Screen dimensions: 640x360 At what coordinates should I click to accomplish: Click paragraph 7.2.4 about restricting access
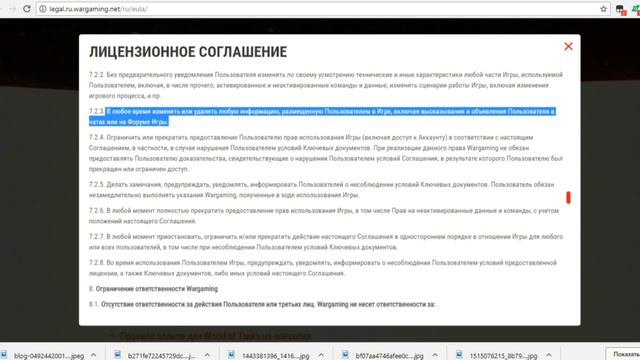click(326, 153)
